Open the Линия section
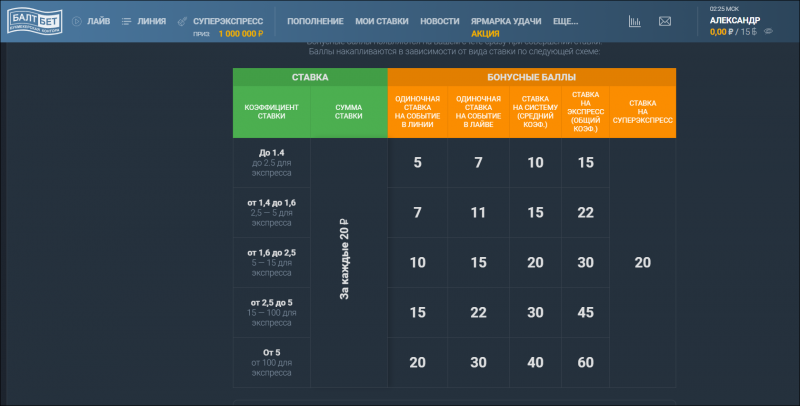The image size is (800, 406). 152,21
